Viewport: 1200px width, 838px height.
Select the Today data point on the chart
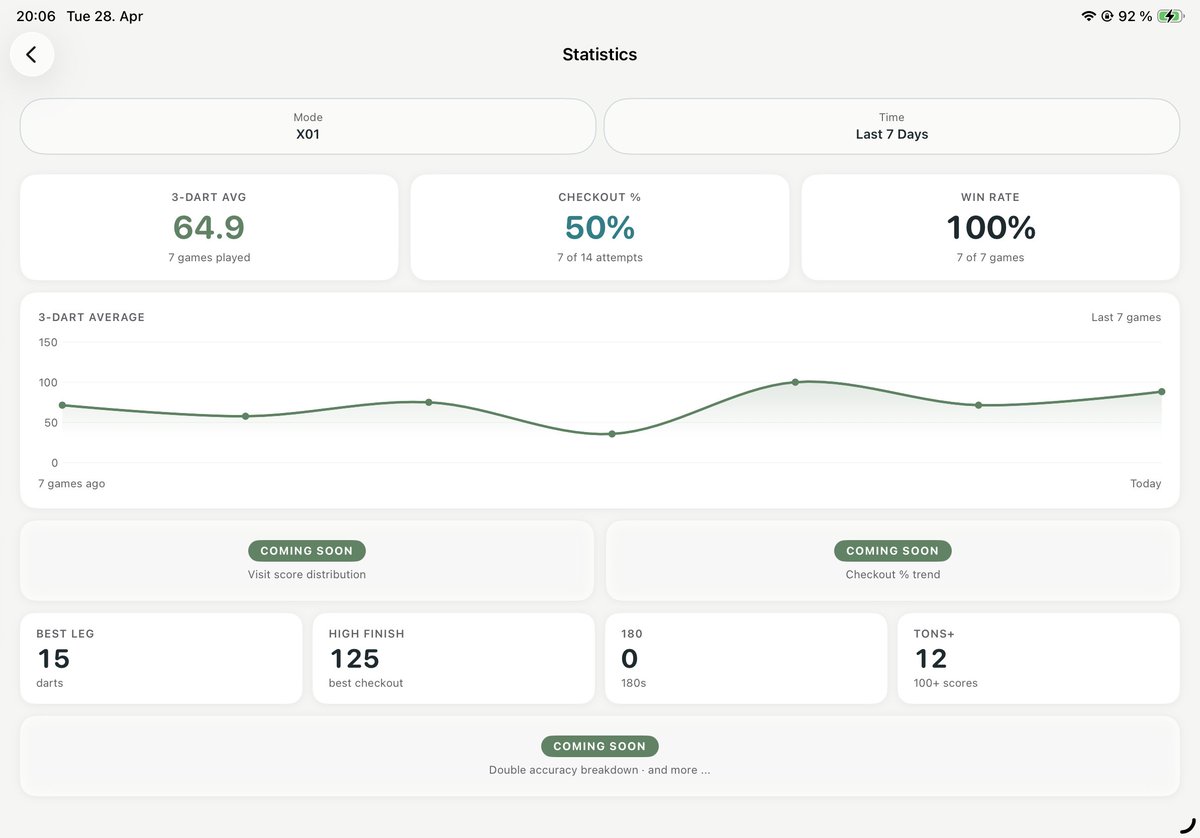coord(1162,391)
